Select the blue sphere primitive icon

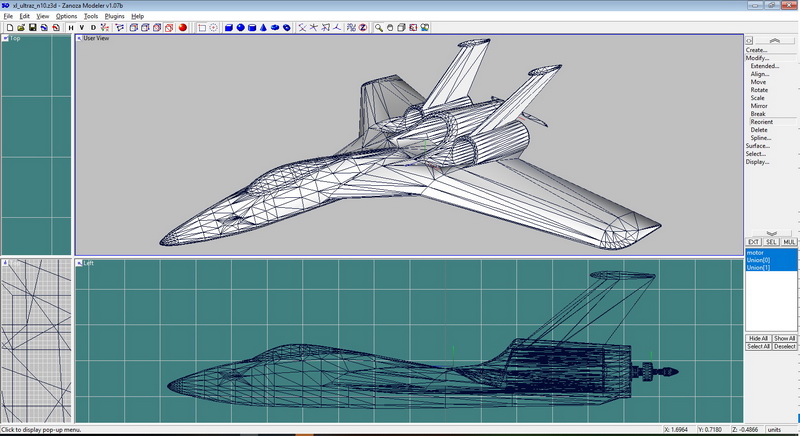coord(240,28)
